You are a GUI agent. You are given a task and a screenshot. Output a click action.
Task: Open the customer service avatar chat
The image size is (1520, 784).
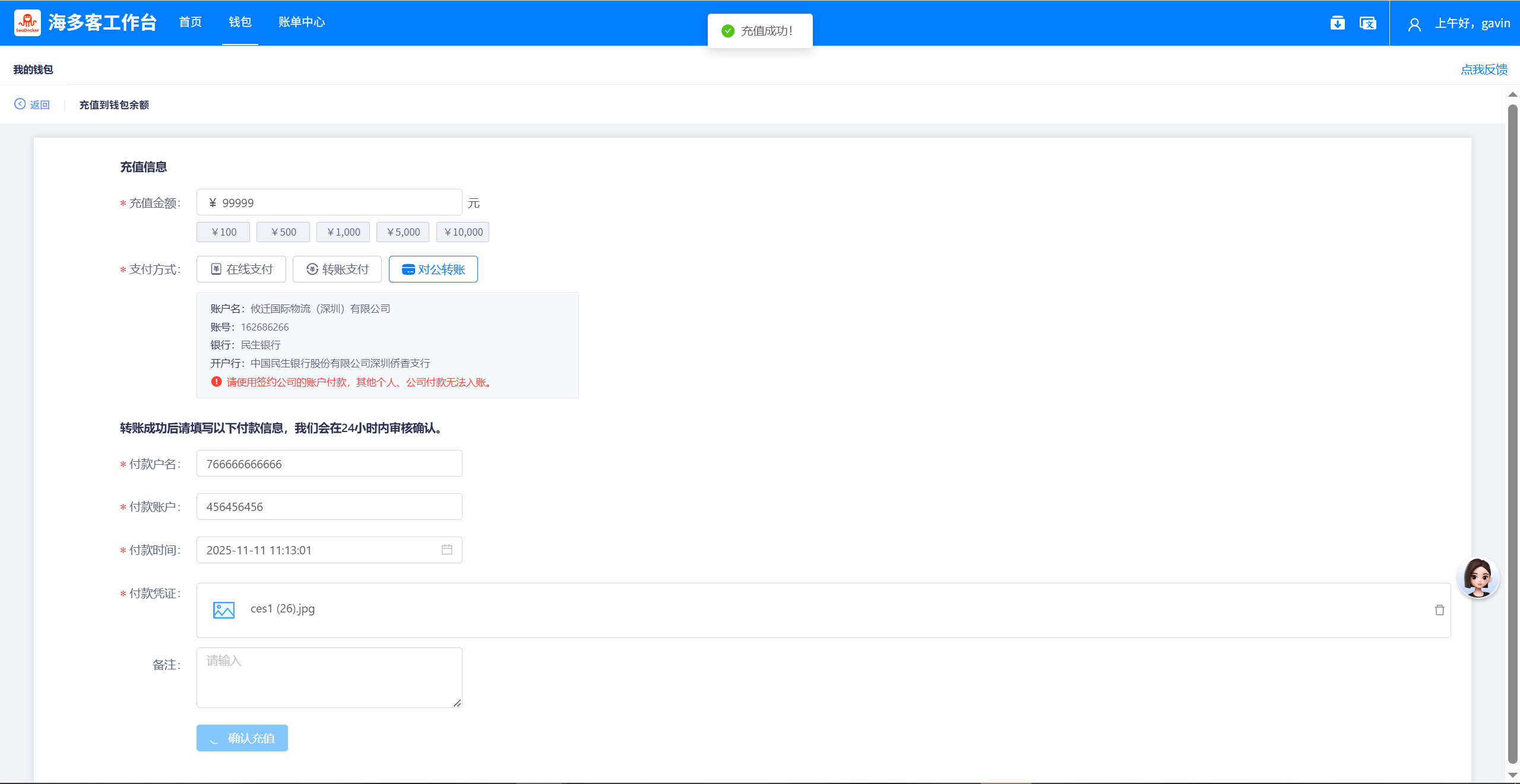[x=1477, y=577]
